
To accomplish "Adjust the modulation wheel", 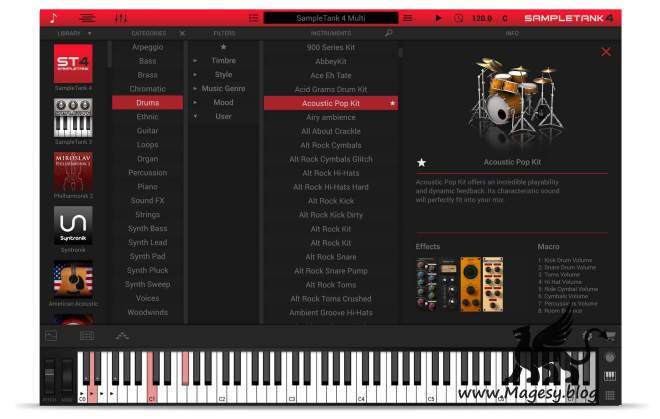I will (67, 376).
